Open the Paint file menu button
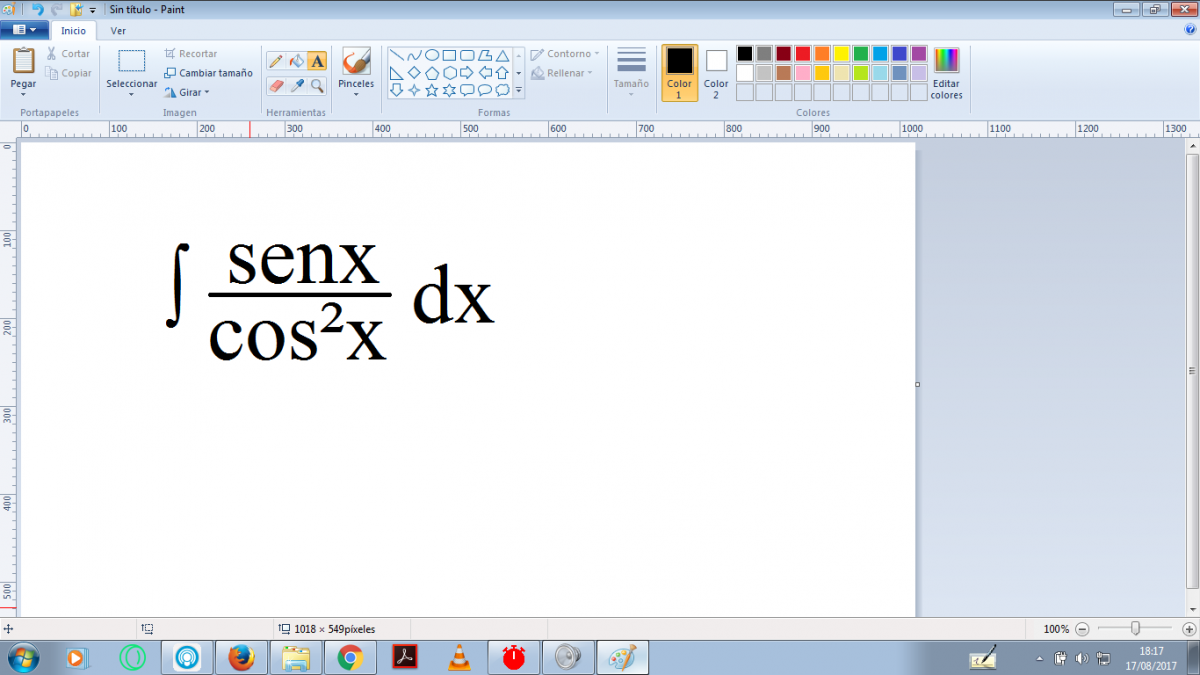The image size is (1200, 675). 24,30
